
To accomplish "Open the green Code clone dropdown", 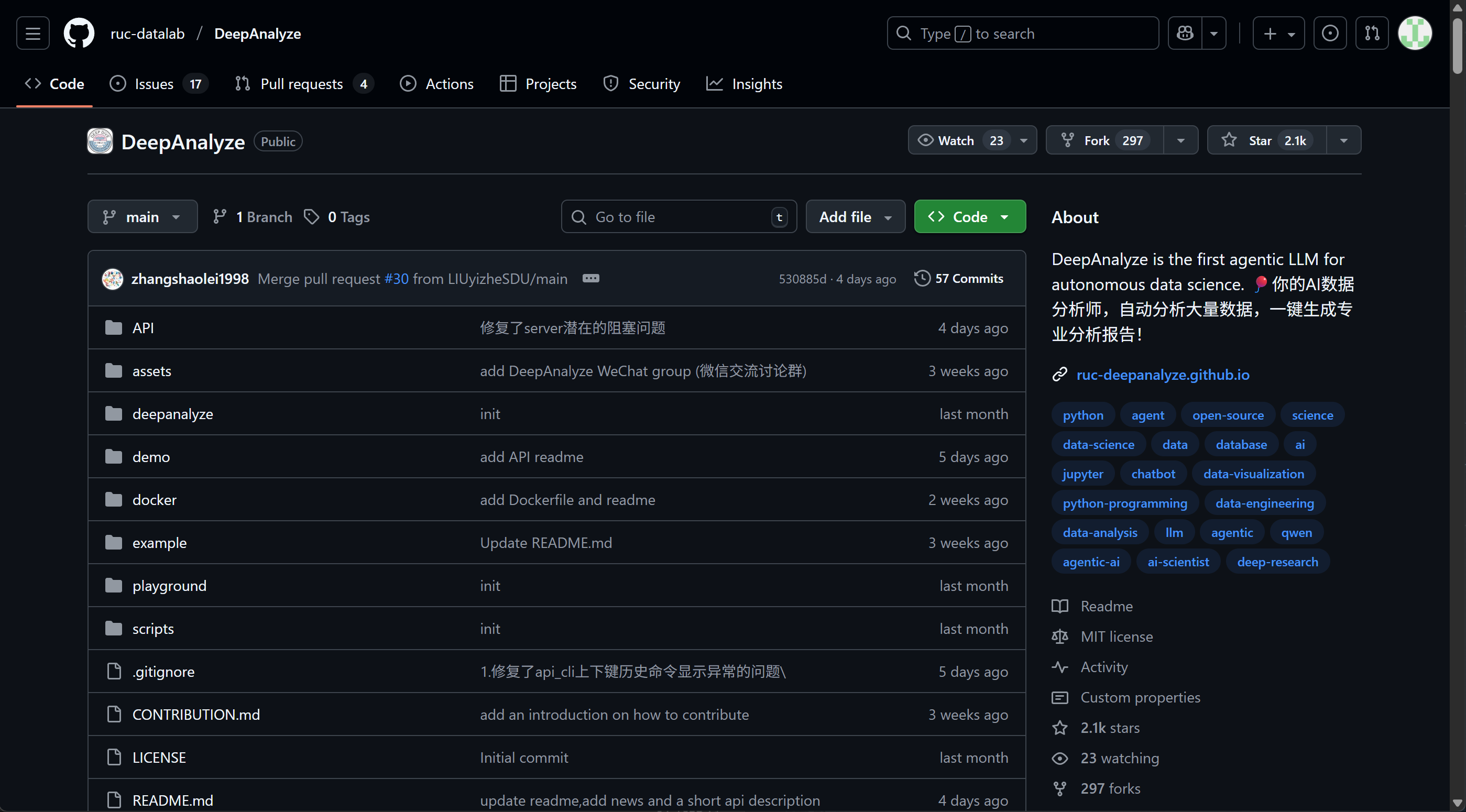I will [x=970, y=217].
